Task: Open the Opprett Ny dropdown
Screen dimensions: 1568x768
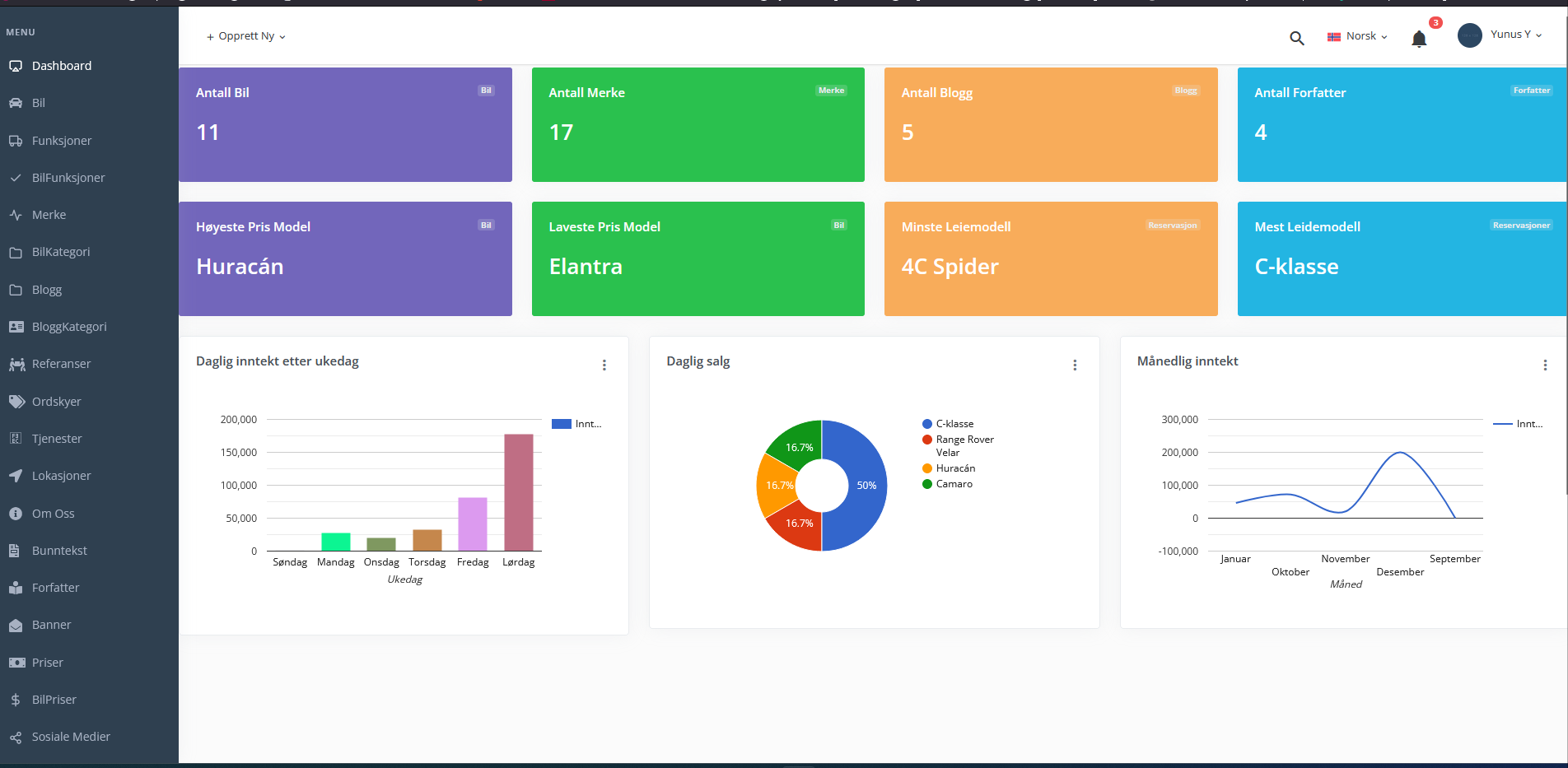Action: tap(246, 36)
